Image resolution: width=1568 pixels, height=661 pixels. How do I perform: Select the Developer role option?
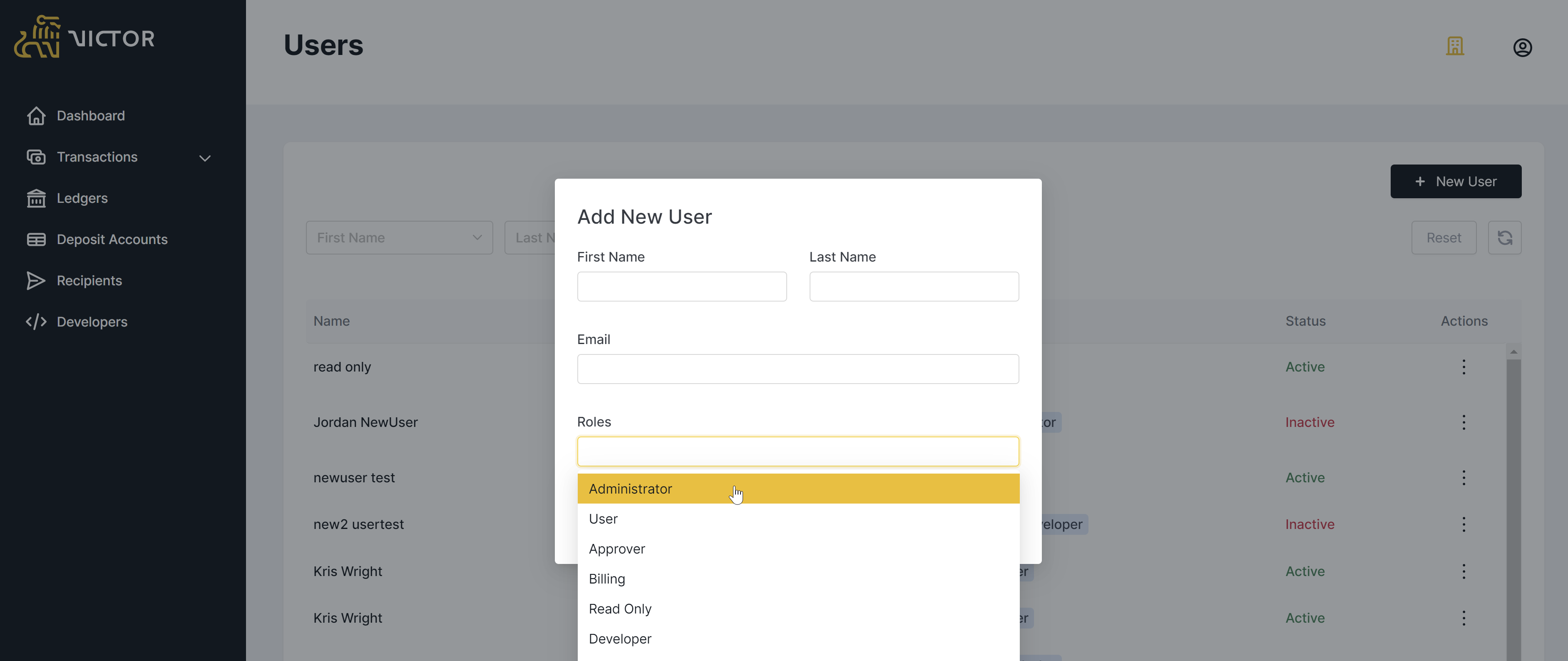[620, 639]
